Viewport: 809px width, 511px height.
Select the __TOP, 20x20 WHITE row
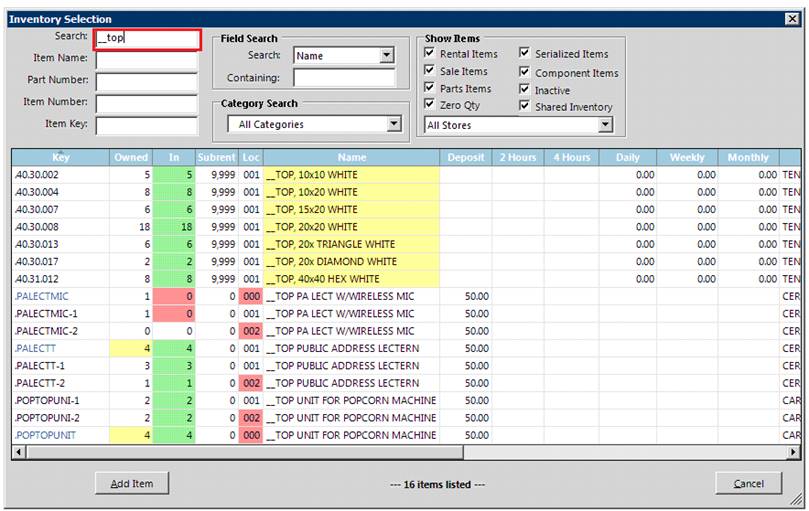(x=350, y=227)
